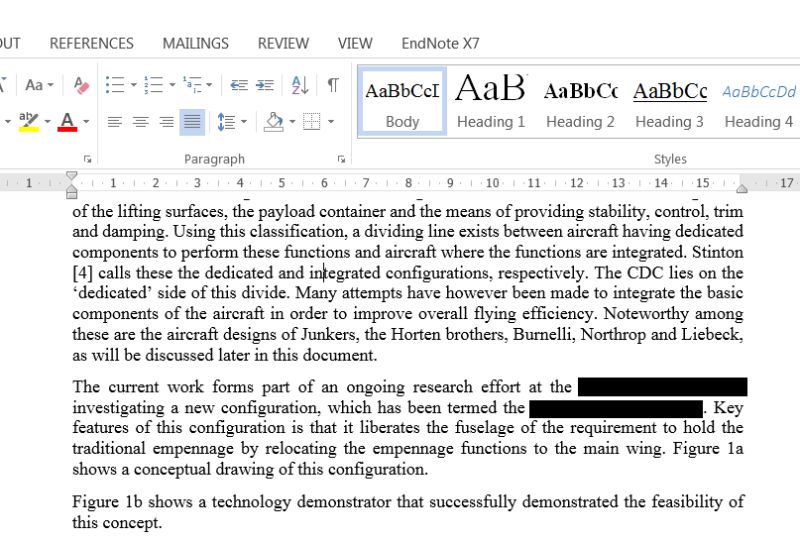Apply borders to the paragraph
800x543 pixels.
312,122
